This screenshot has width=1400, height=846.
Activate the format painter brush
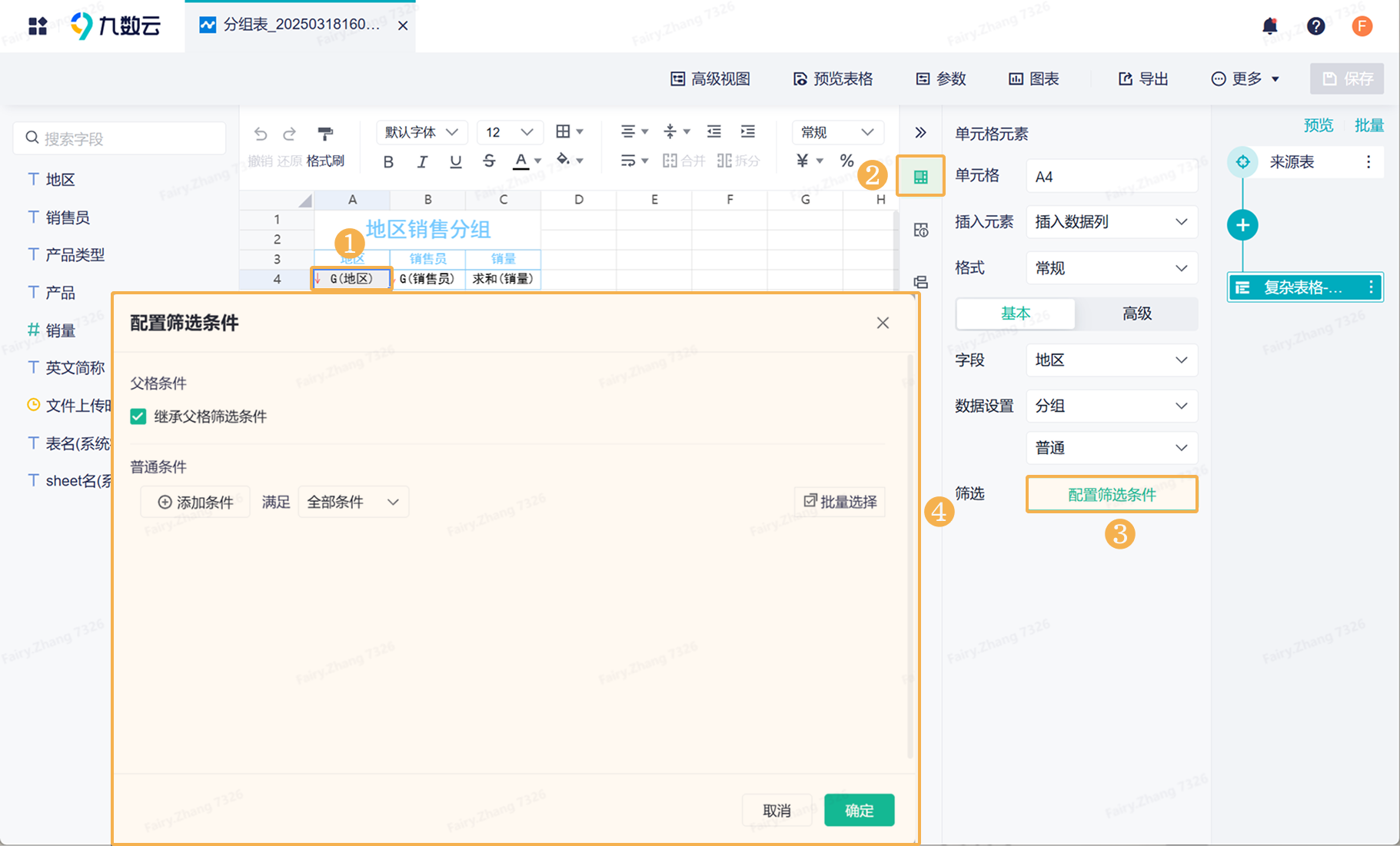[325, 134]
